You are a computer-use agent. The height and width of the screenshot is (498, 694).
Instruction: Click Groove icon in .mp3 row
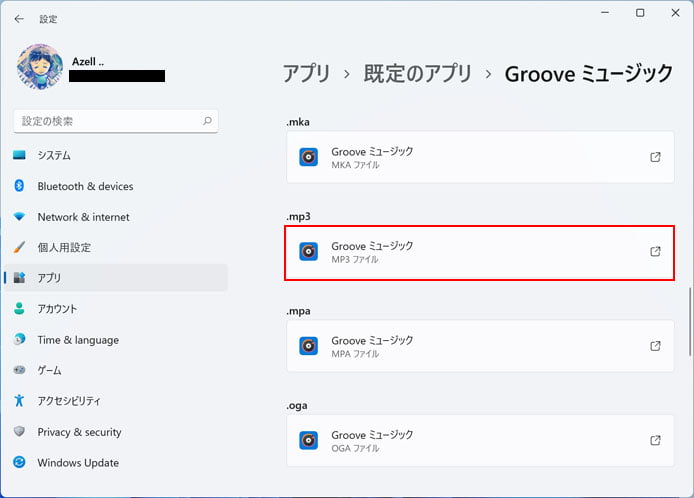pyautogui.click(x=308, y=251)
